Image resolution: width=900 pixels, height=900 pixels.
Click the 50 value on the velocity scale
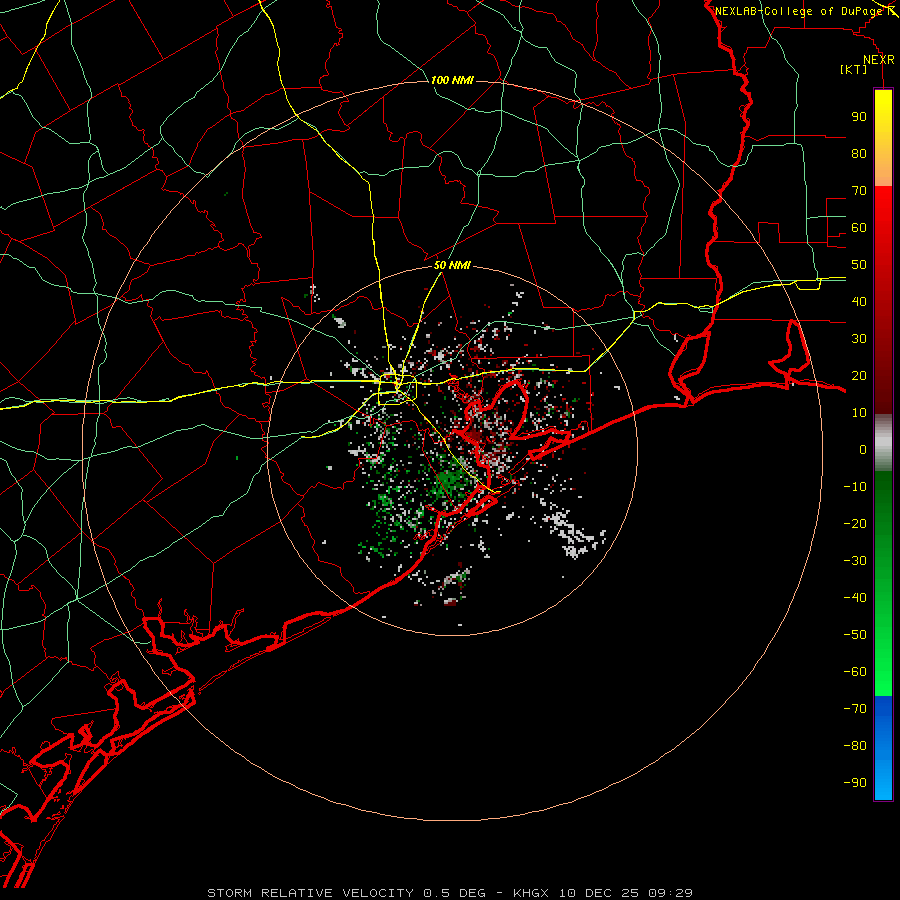click(859, 265)
